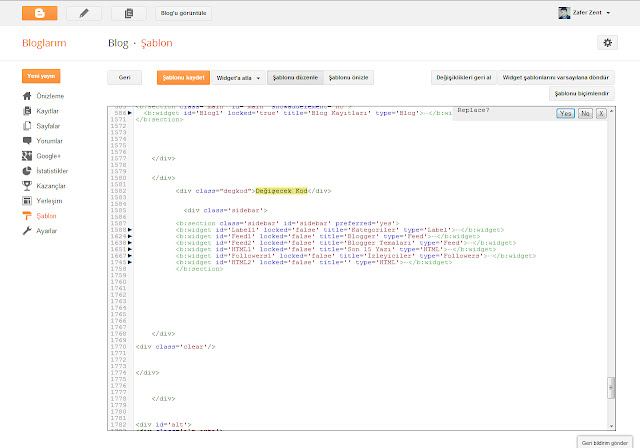The width and height of the screenshot is (640, 448).
Task: Open Kayıtlar in sidebar
Action: coord(47,111)
